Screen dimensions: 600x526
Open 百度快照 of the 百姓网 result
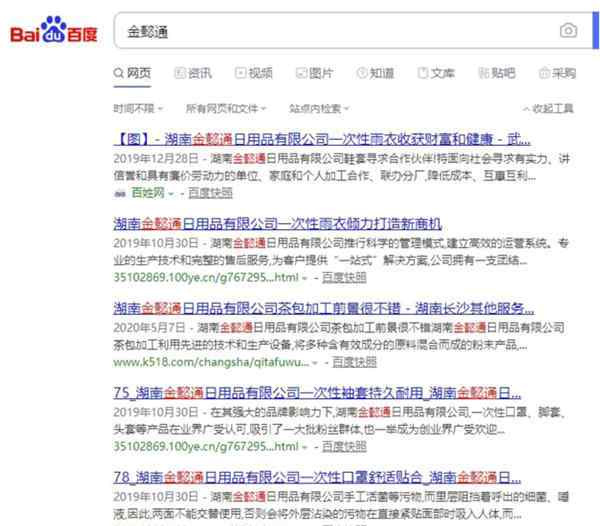[210, 193]
